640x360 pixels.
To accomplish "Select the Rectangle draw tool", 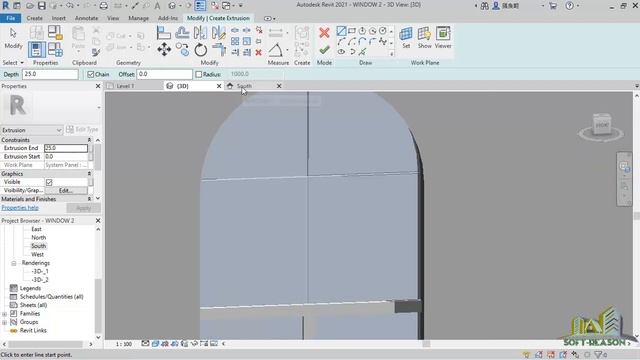I will coord(352,31).
